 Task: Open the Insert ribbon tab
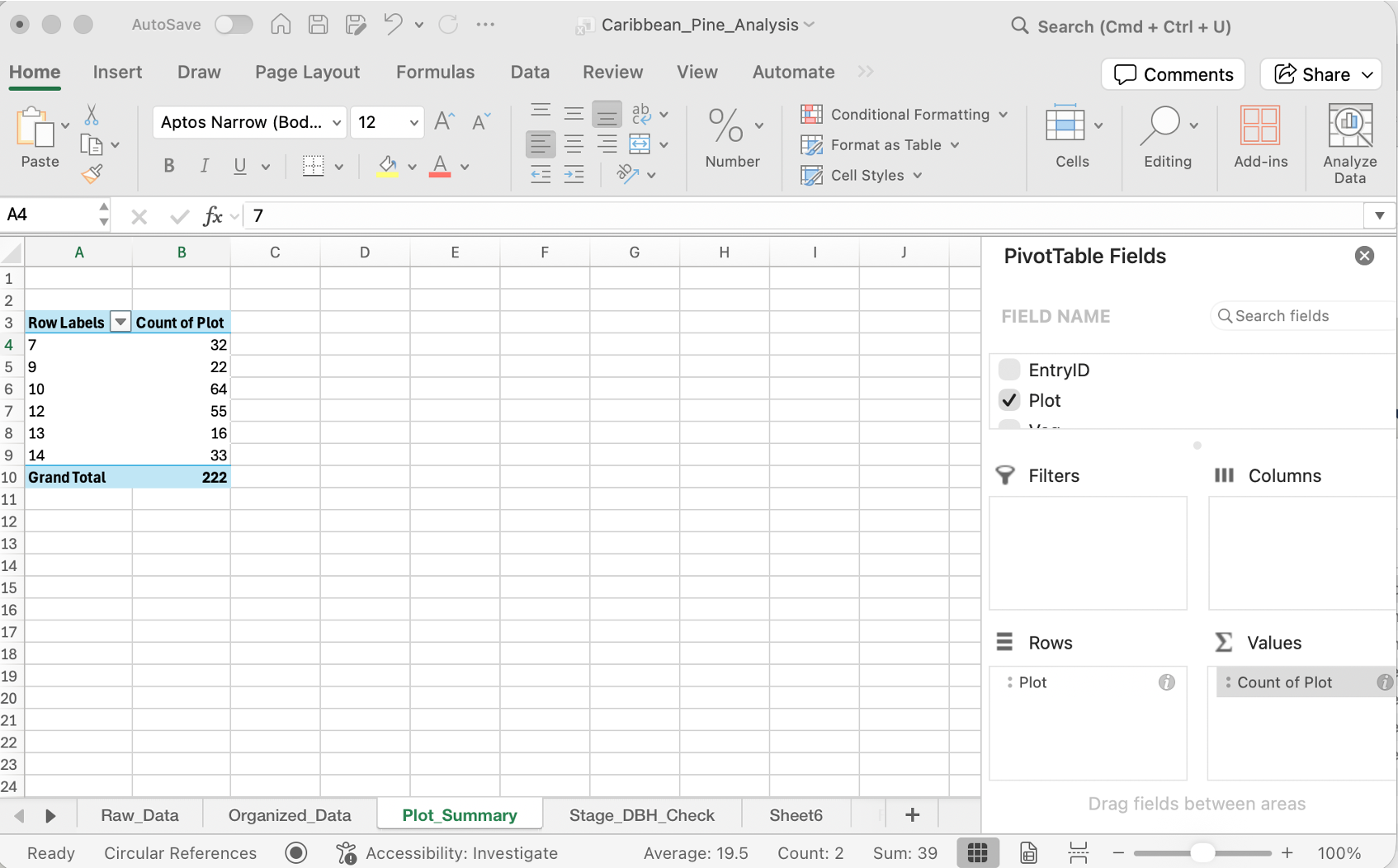tap(117, 72)
